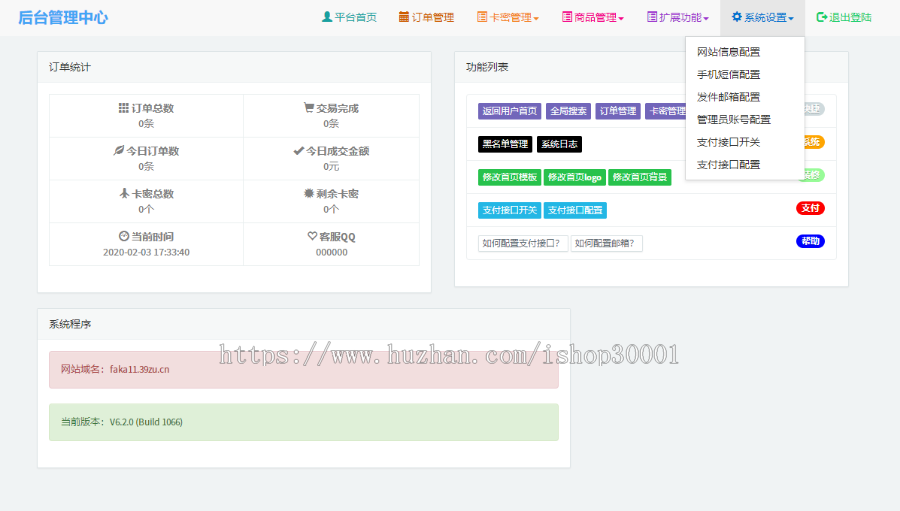Click the purple 全局搜索 button
900x511 pixels.
tap(568, 111)
